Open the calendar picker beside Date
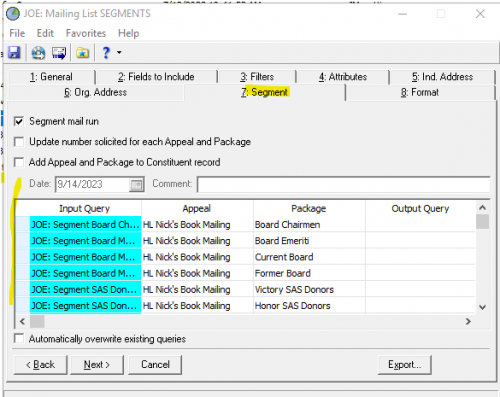The width and height of the screenshot is (500, 397). [136, 184]
